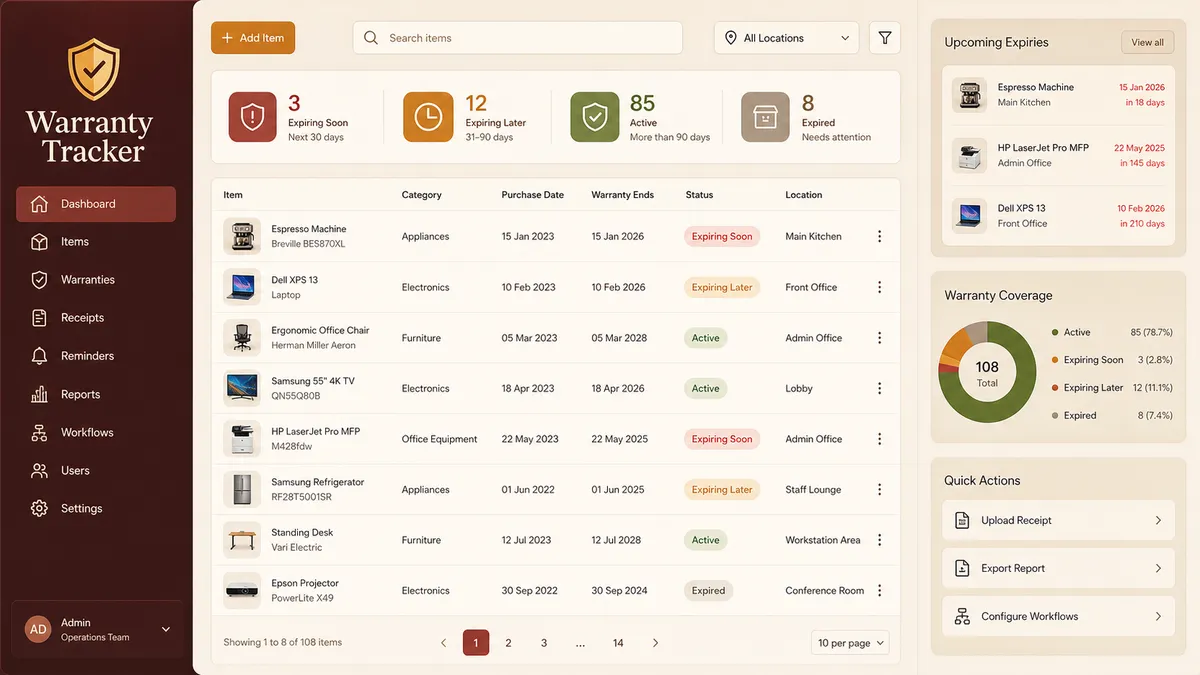Focus the Search items input field

click(x=517, y=38)
